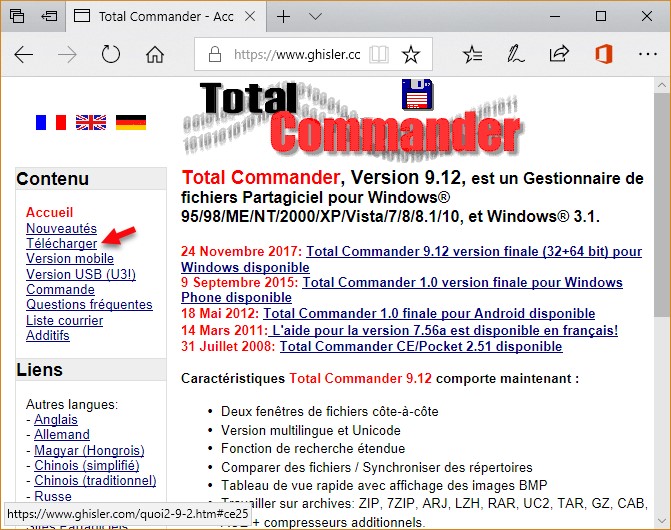This screenshot has height=530, width=671.
Task: Expand tab previews chevron
Action: click(x=315, y=17)
